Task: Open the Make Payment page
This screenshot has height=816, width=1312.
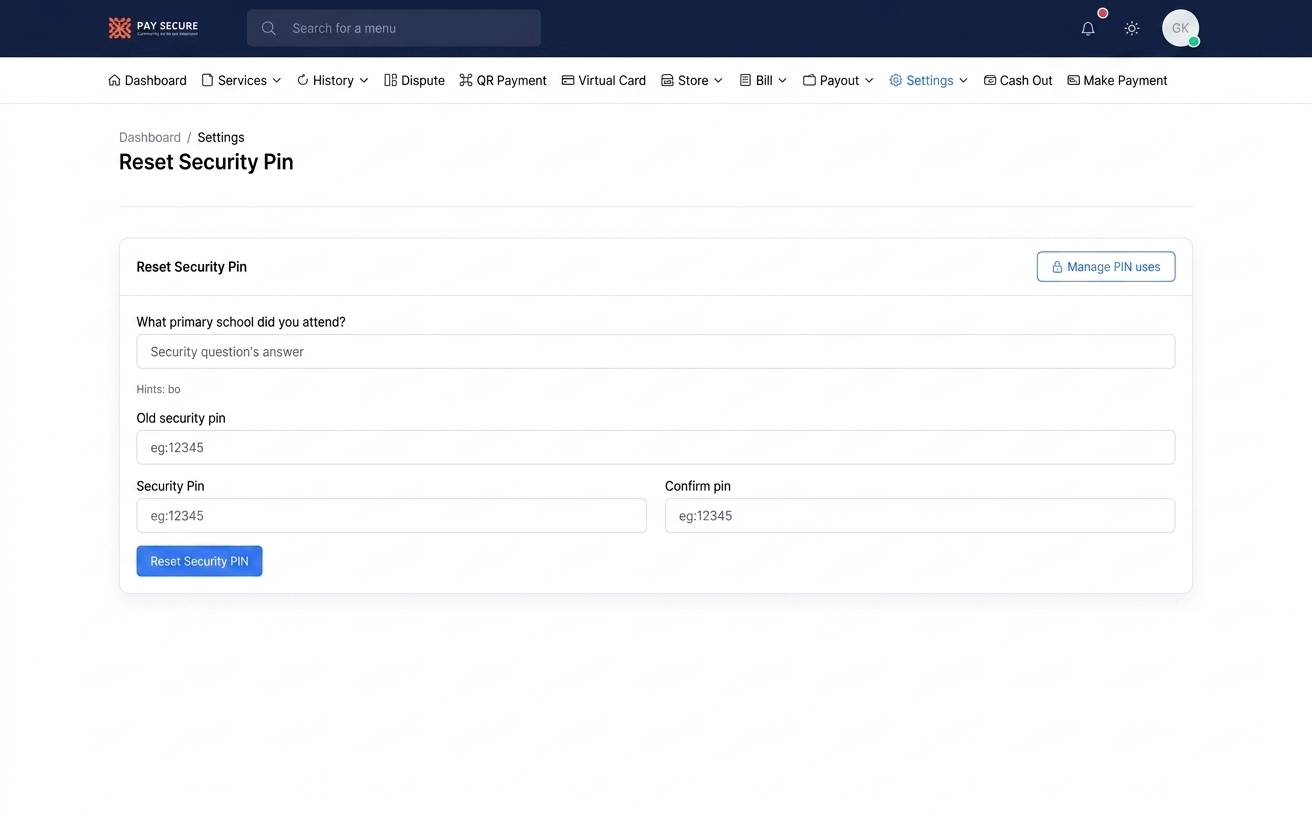Action: point(1117,80)
